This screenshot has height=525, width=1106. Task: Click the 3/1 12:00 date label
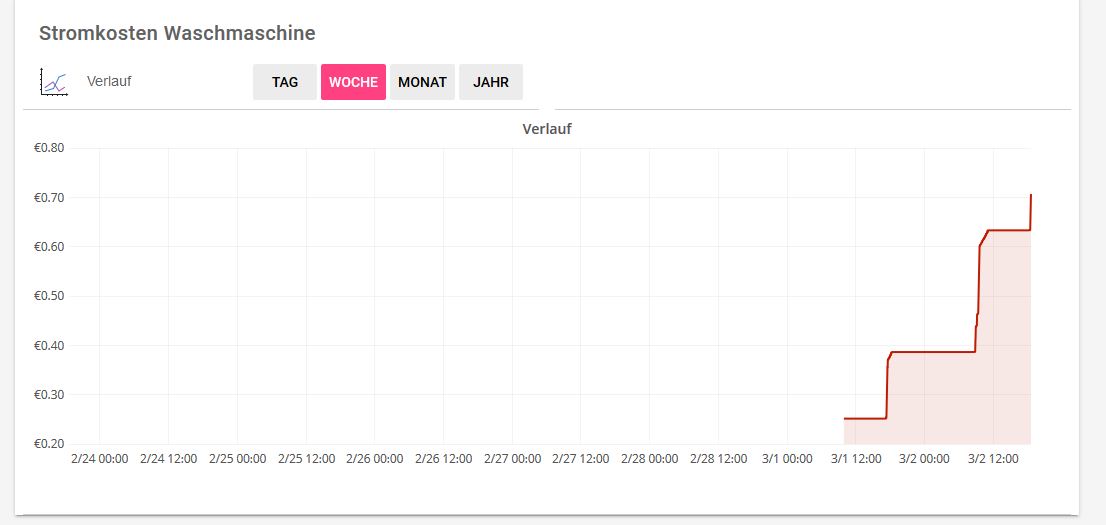[856, 459]
